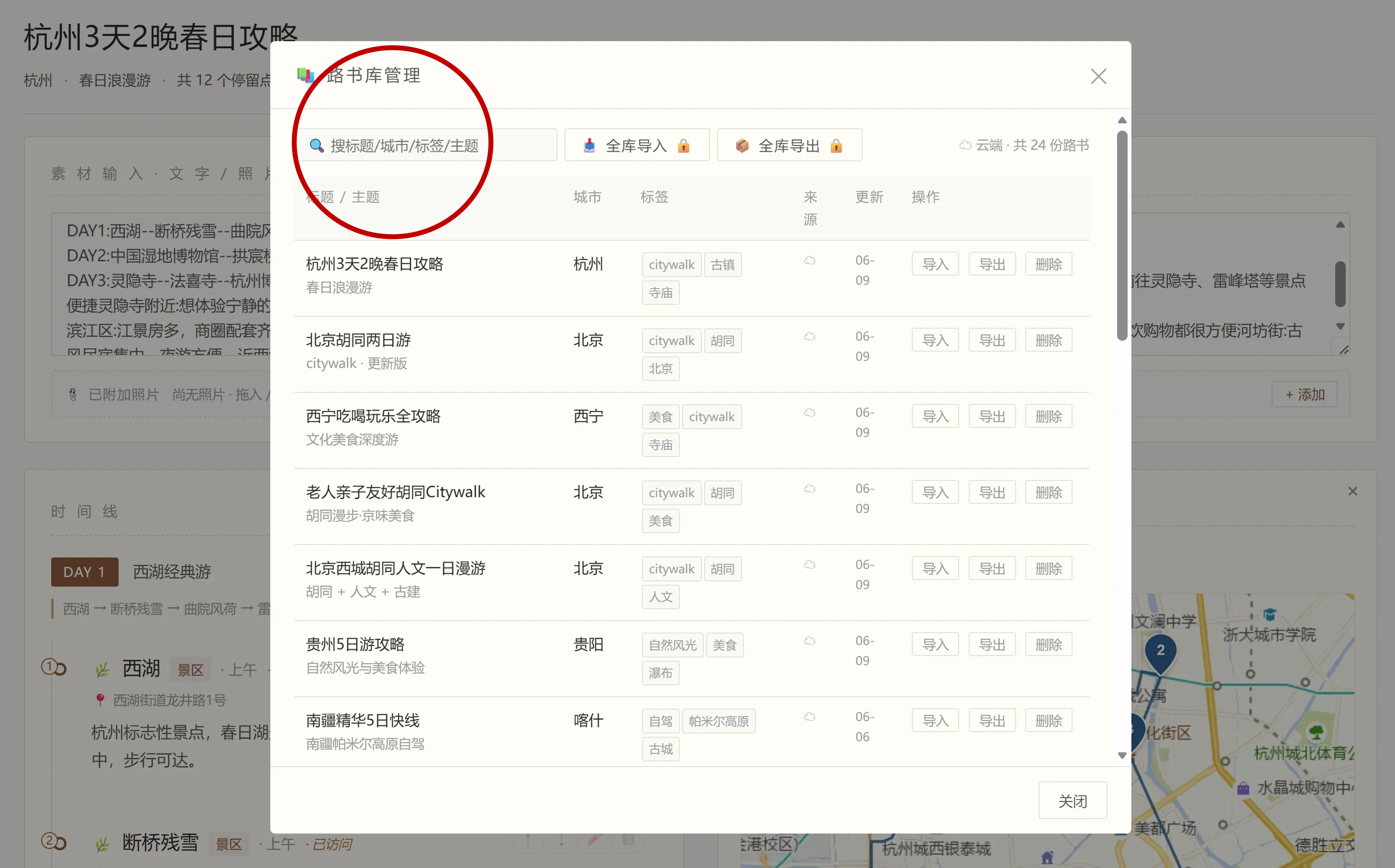Click the 关闭 button at dialog bottom
Image resolution: width=1395 pixels, height=868 pixels.
pyautogui.click(x=1072, y=801)
